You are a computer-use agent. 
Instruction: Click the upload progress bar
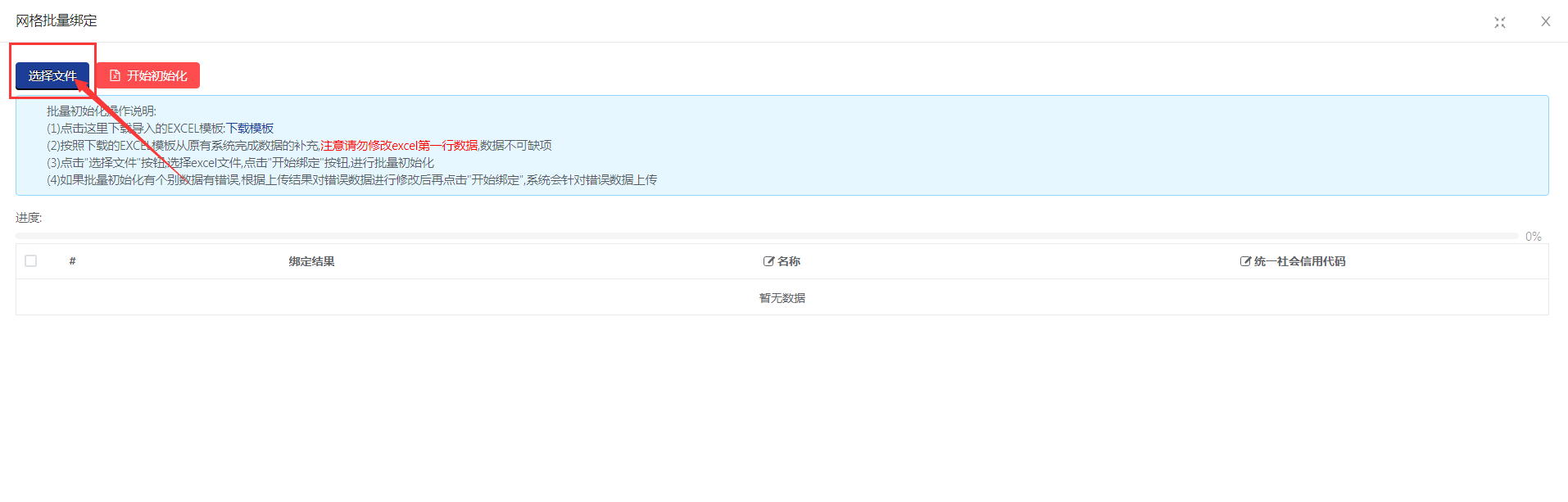[x=766, y=236]
